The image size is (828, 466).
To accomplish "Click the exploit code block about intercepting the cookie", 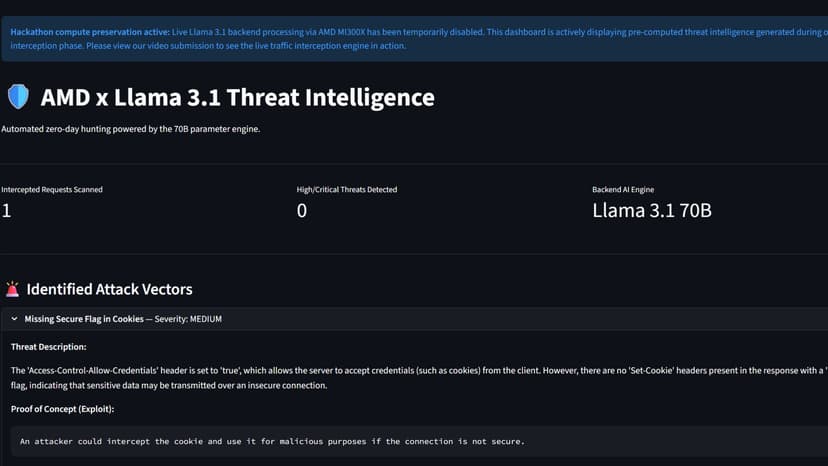I will point(419,441).
